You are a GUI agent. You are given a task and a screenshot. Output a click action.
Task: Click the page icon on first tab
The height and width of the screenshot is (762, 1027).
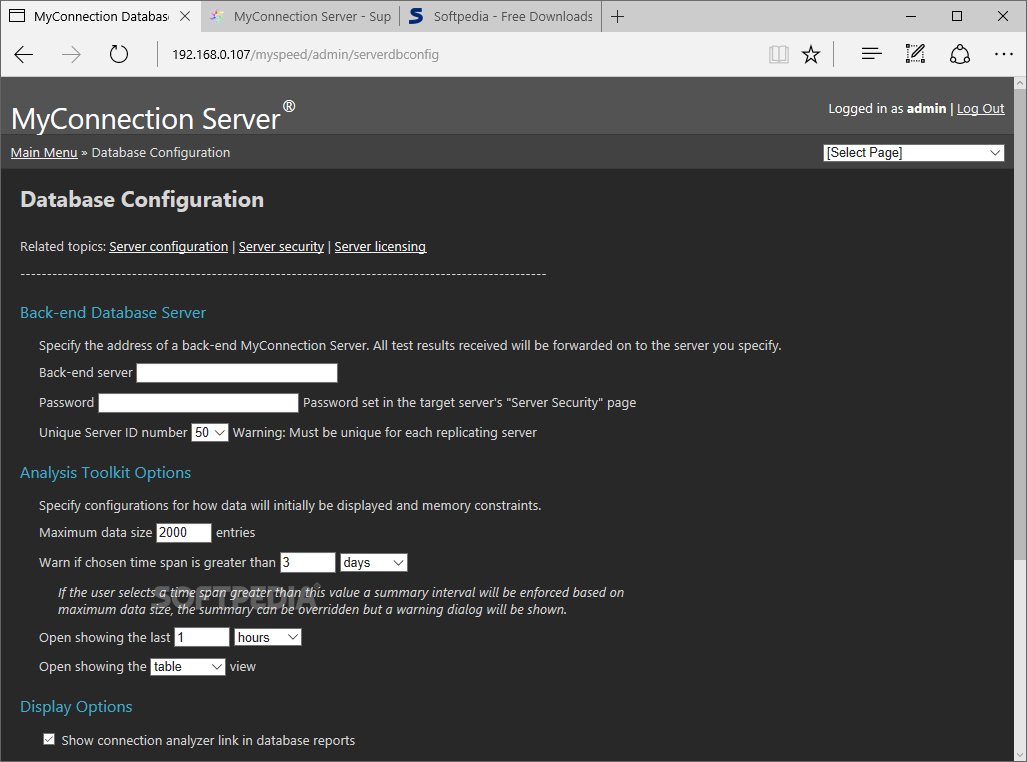17,16
